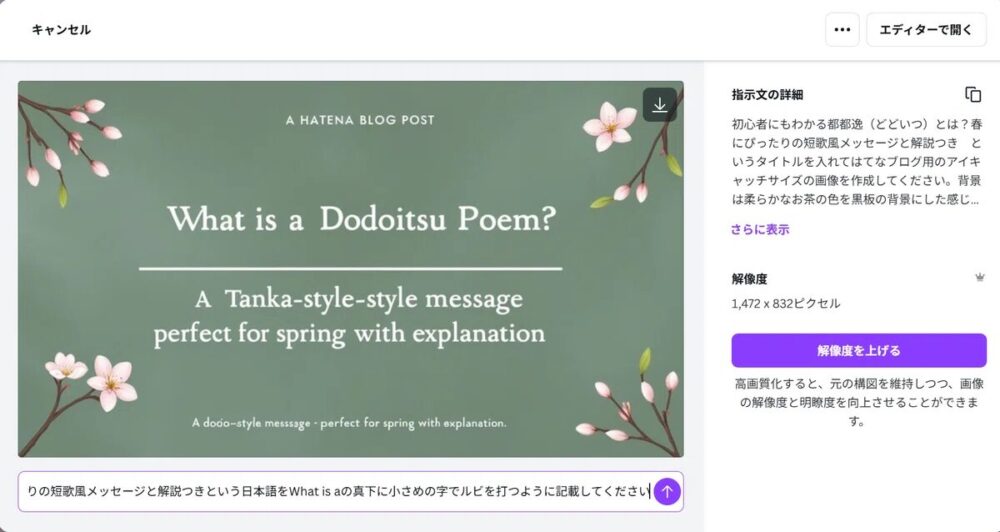The width and height of the screenshot is (1000, 532).
Task: Click the 'Tanka-style-style message' subtitle in image
Action: pos(358,299)
